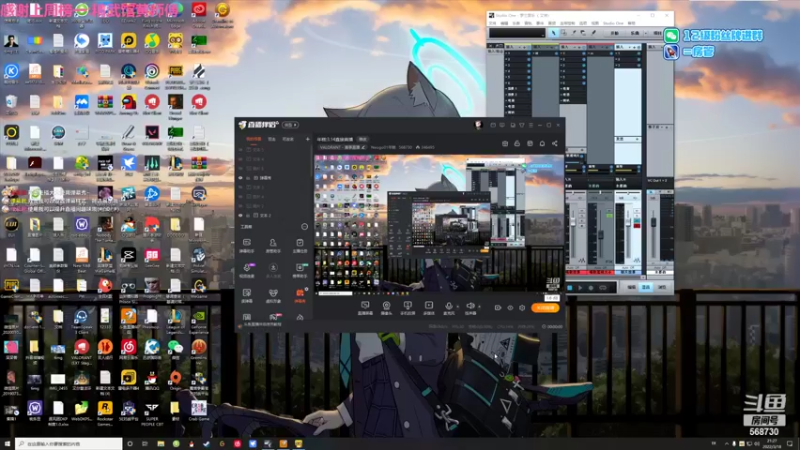
Task: Open the person-silhouette toolbox tool
Action: (273, 245)
